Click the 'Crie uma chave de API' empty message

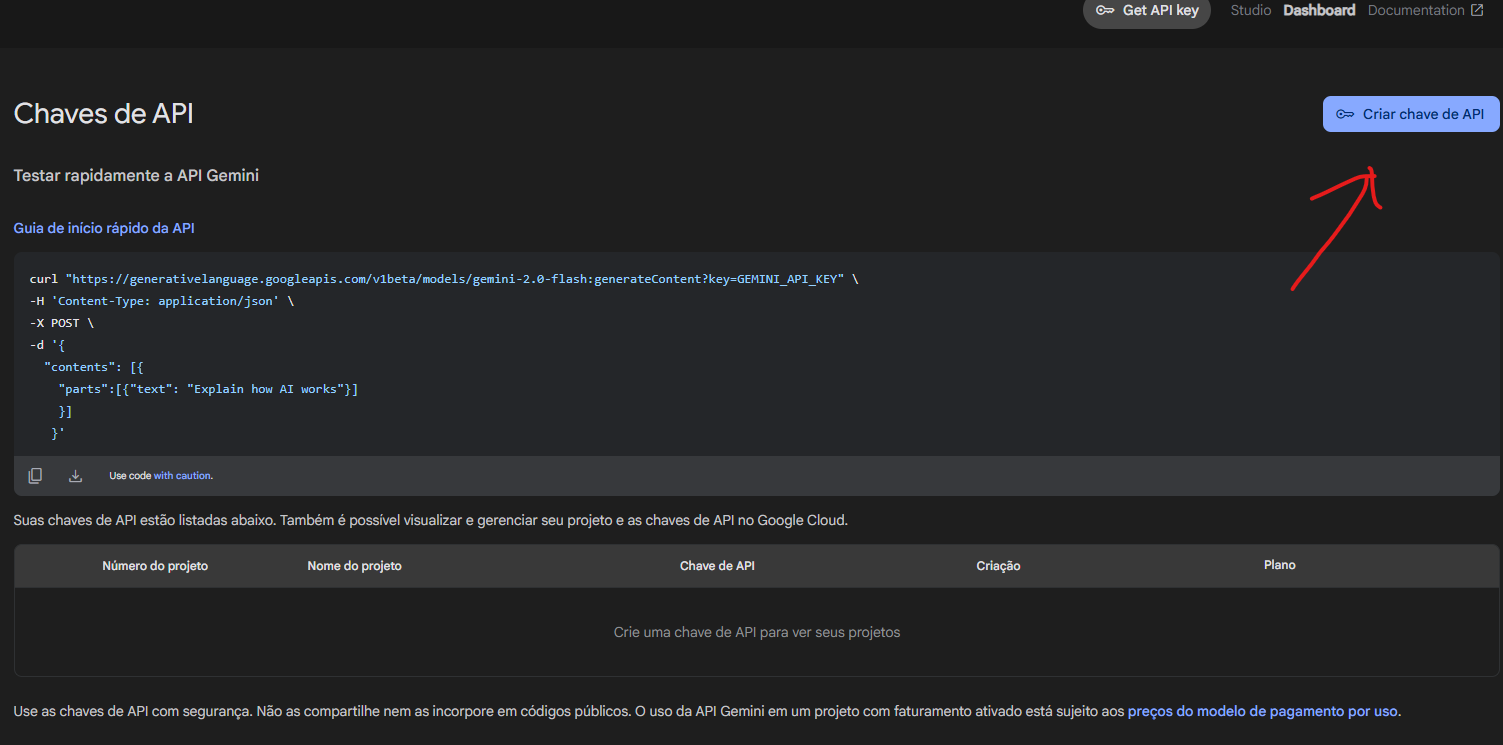[x=757, y=632]
